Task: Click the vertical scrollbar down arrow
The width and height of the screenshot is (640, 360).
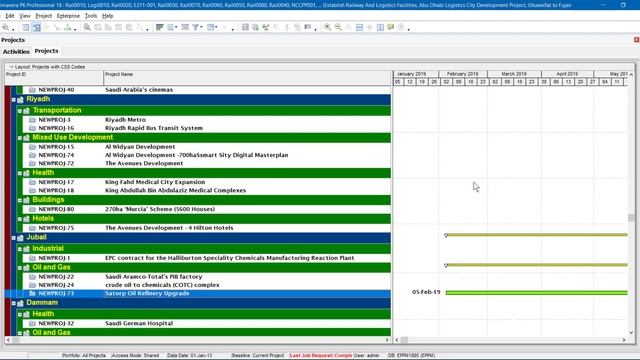Action: pyautogui.click(x=631, y=332)
